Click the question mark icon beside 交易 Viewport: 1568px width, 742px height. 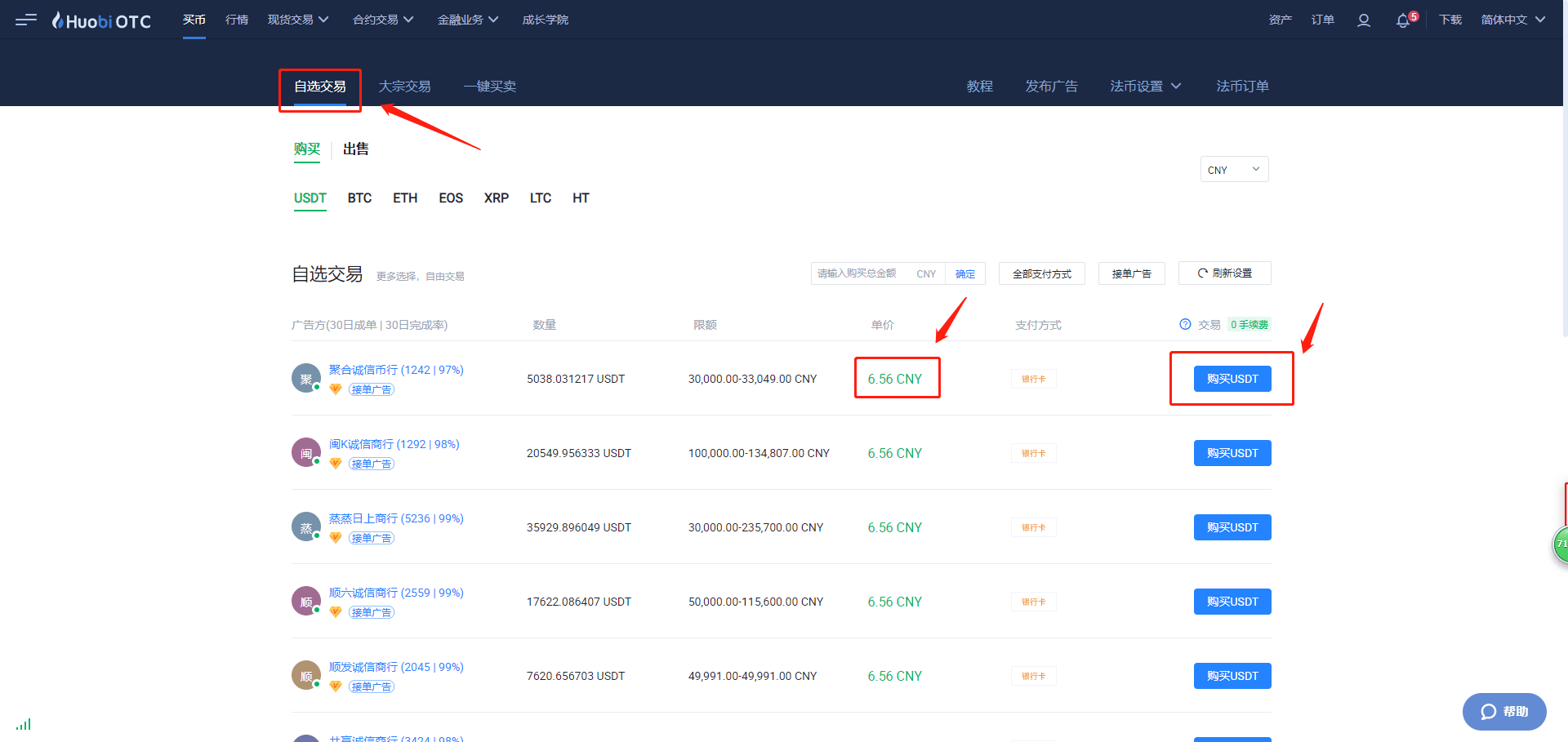(1185, 324)
